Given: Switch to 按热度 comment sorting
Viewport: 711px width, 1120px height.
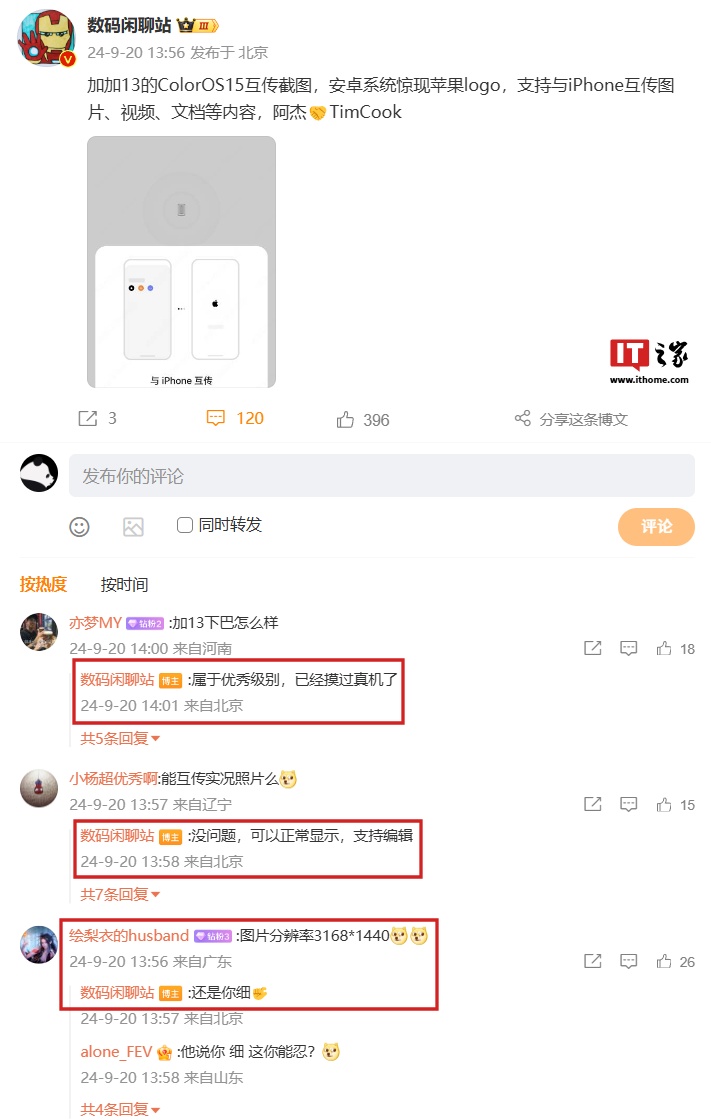Looking at the screenshot, I should (x=43, y=584).
